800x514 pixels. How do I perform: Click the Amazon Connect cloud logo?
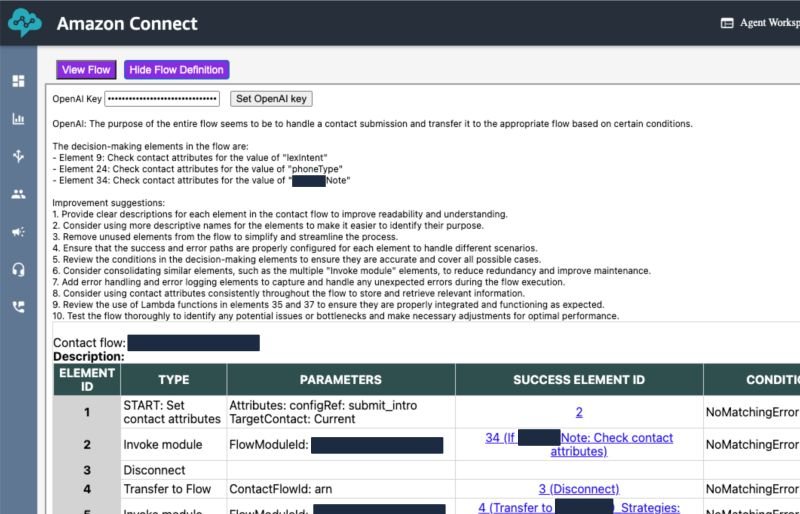coord(24,23)
